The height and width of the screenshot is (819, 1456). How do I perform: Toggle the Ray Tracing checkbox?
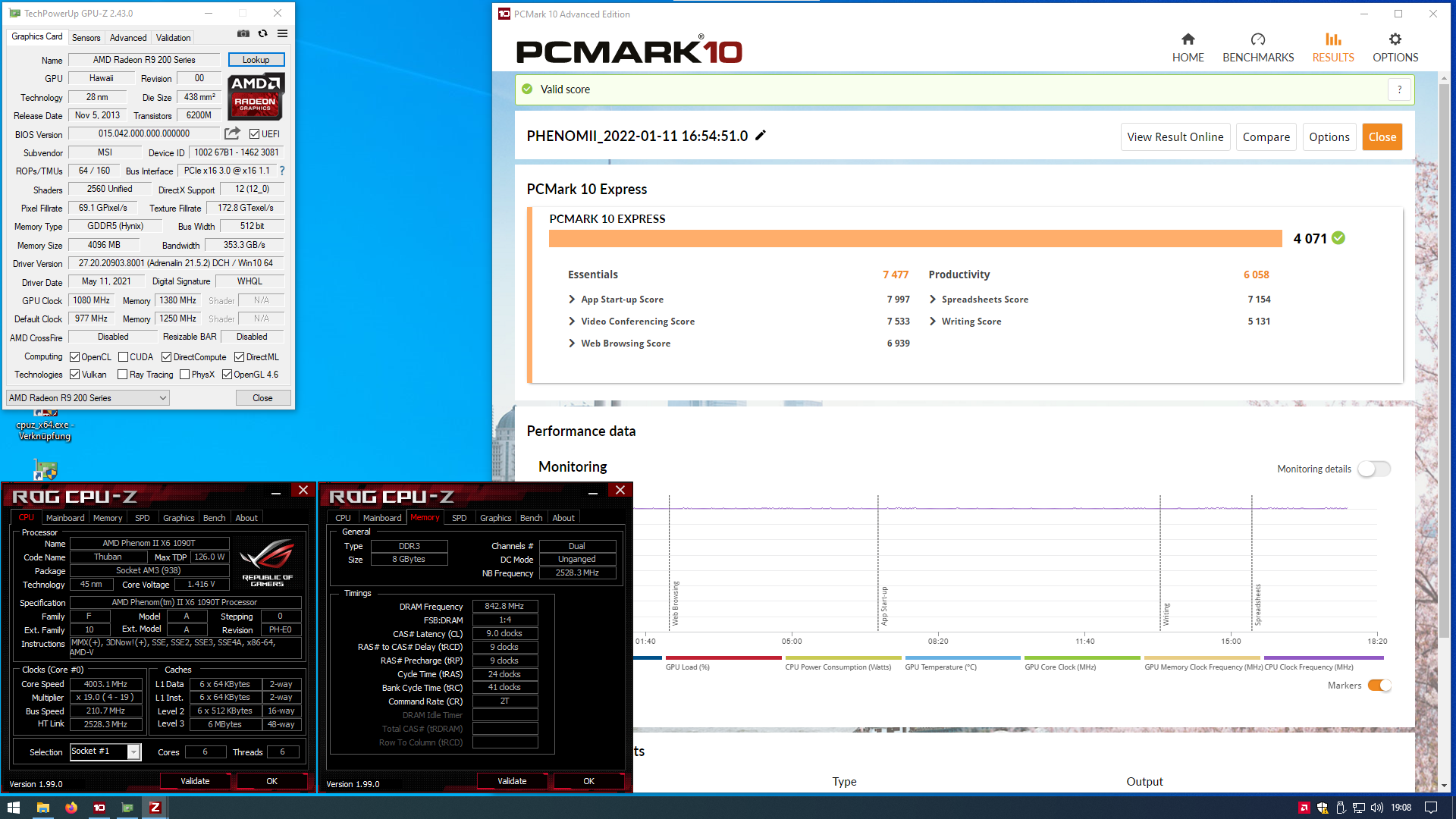(x=123, y=375)
